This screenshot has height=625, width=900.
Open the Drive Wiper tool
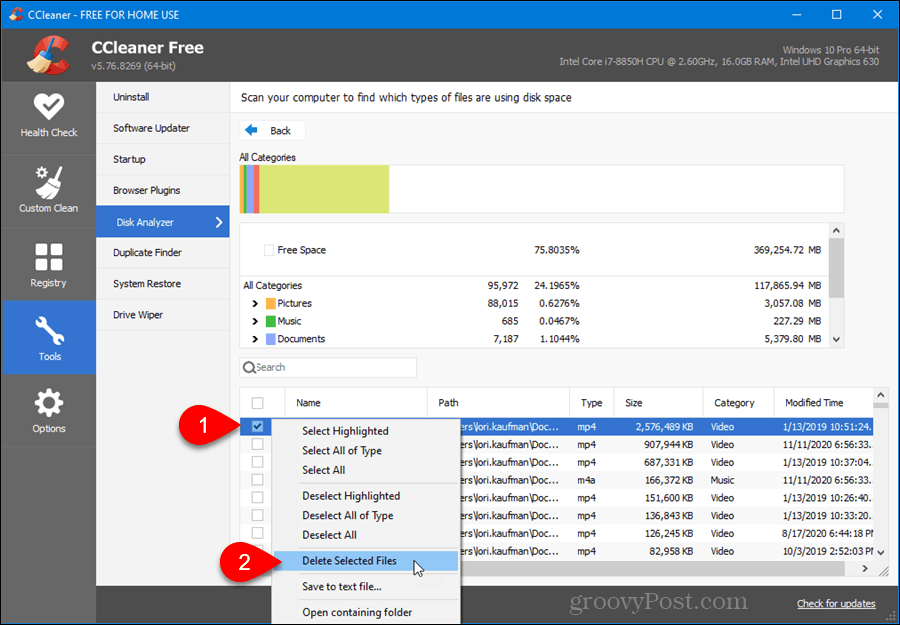[x=163, y=315]
